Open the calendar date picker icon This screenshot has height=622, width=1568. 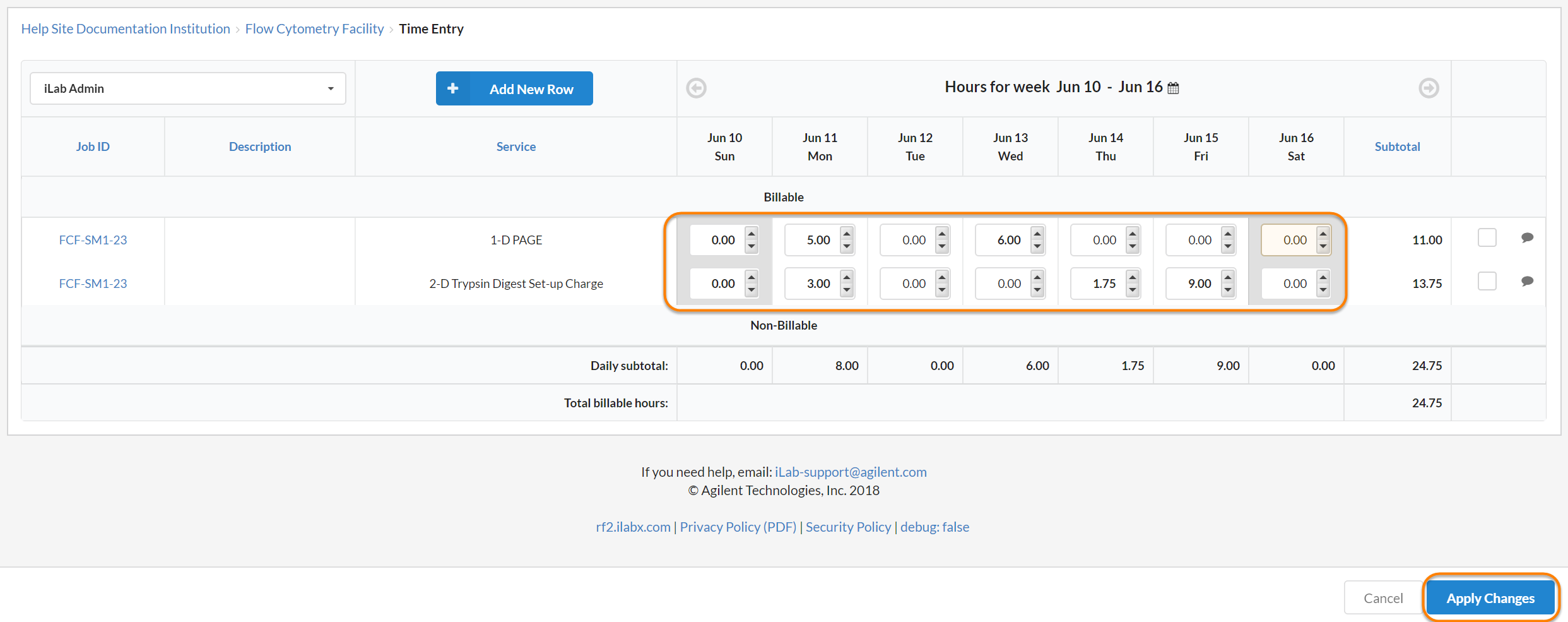click(1173, 88)
